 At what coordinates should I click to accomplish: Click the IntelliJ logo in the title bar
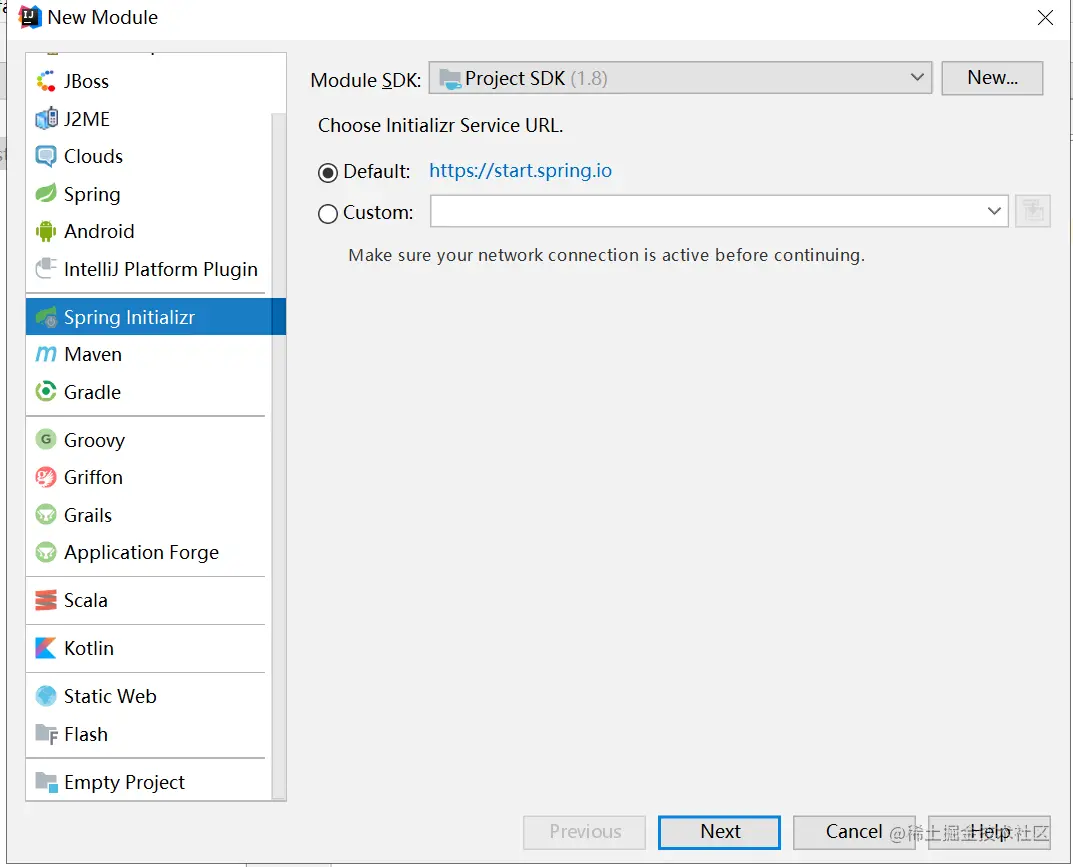pos(29,17)
